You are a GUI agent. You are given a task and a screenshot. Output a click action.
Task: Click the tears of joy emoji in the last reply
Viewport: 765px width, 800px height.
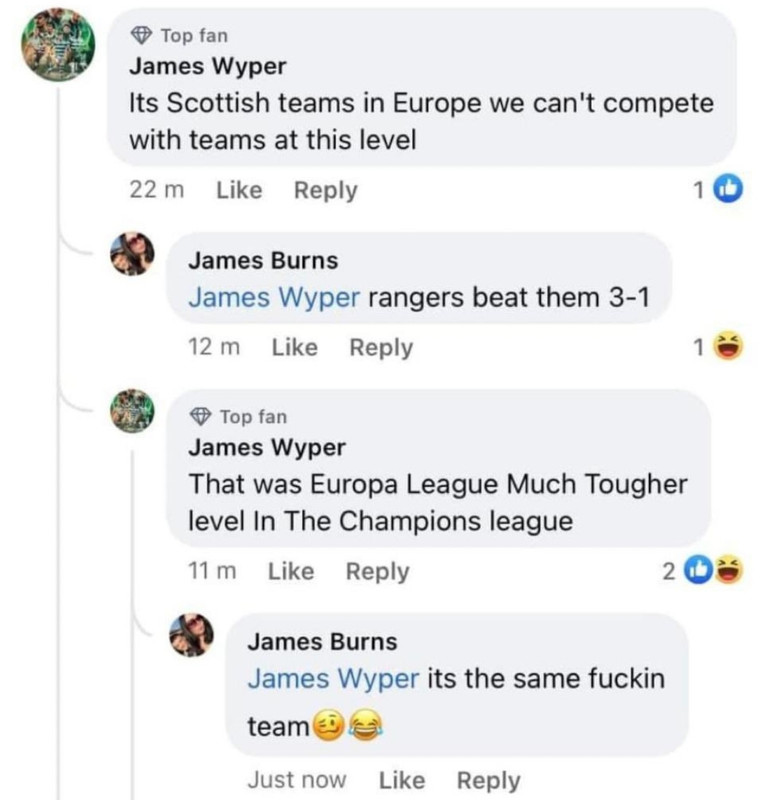coord(365,726)
